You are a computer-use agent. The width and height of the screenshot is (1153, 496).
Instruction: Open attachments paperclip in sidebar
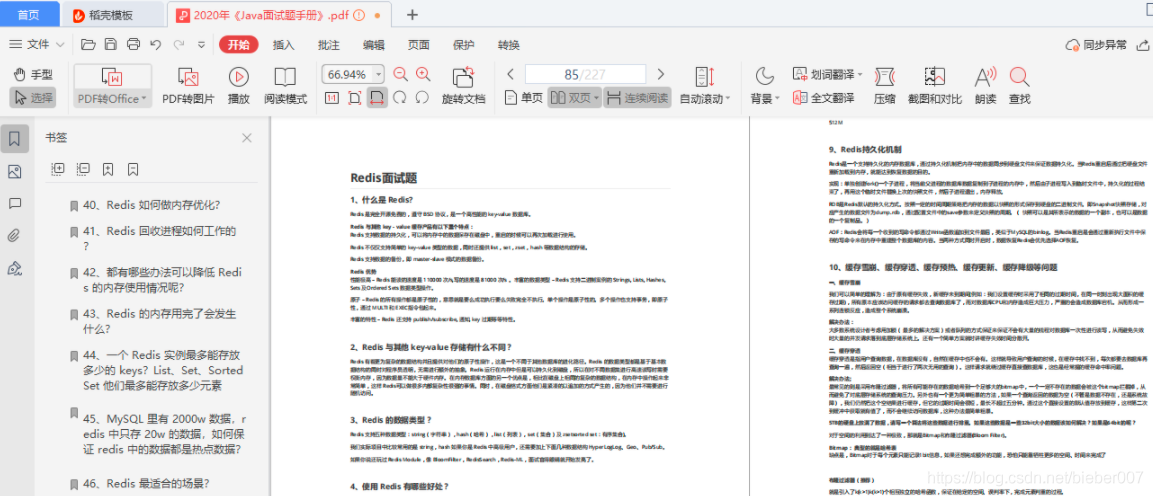13,236
